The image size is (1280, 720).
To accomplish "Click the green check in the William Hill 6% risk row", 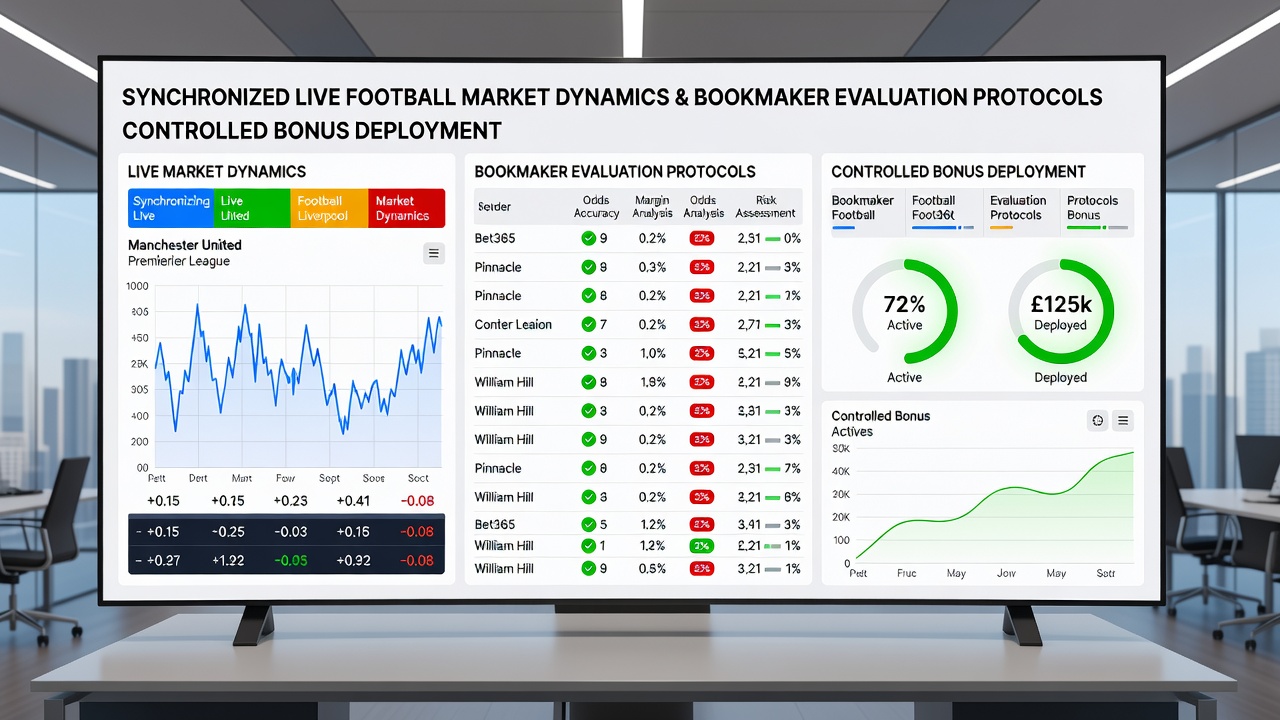I will click(588, 497).
